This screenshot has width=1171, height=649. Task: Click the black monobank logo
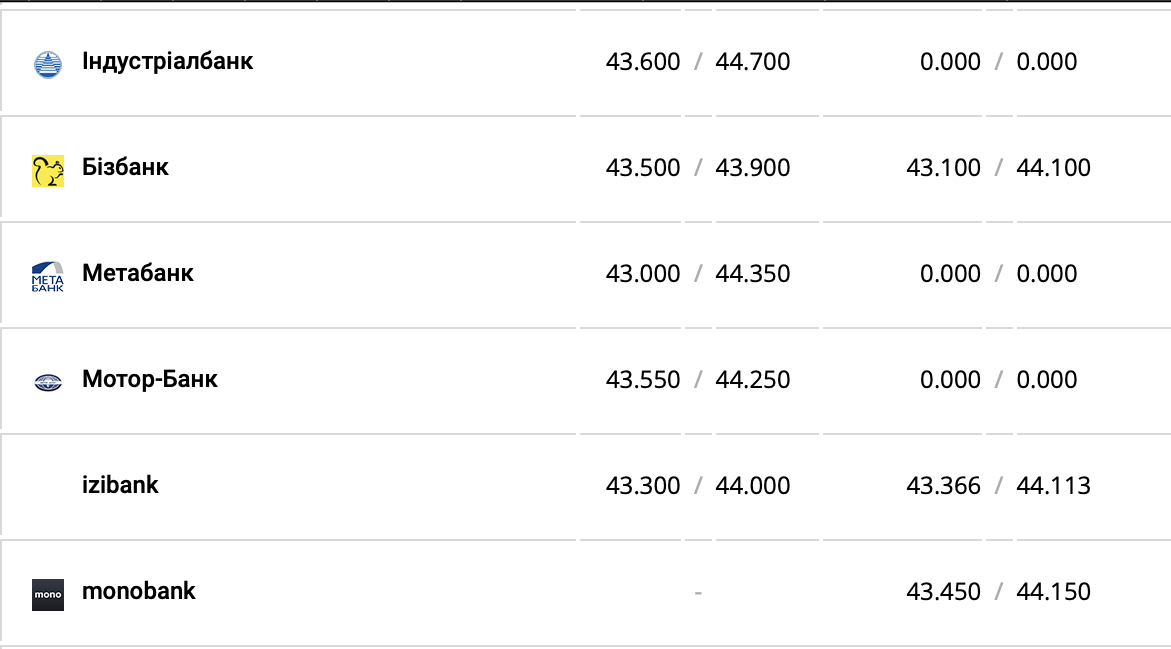48,594
